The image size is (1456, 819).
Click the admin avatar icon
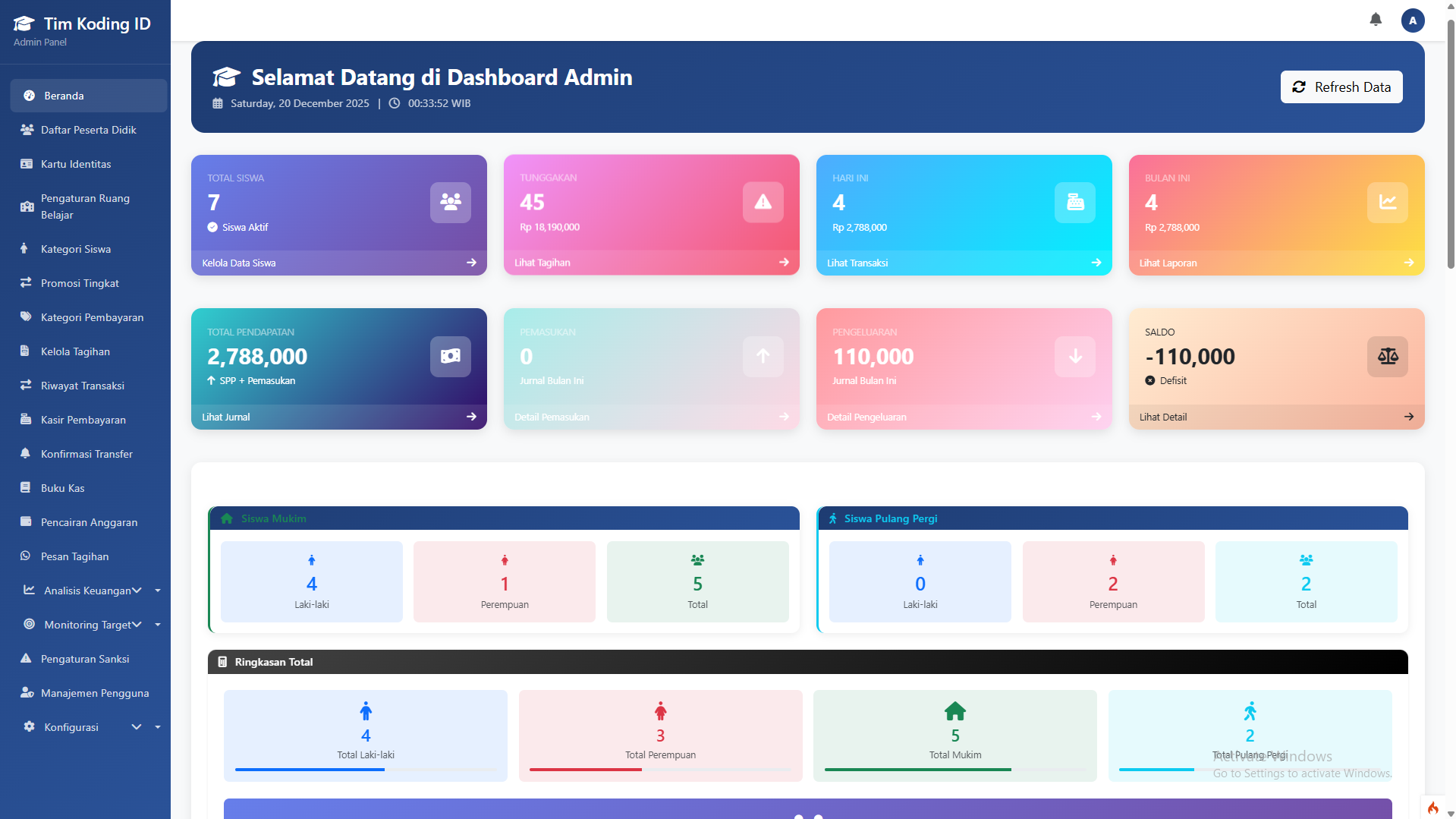click(1412, 20)
